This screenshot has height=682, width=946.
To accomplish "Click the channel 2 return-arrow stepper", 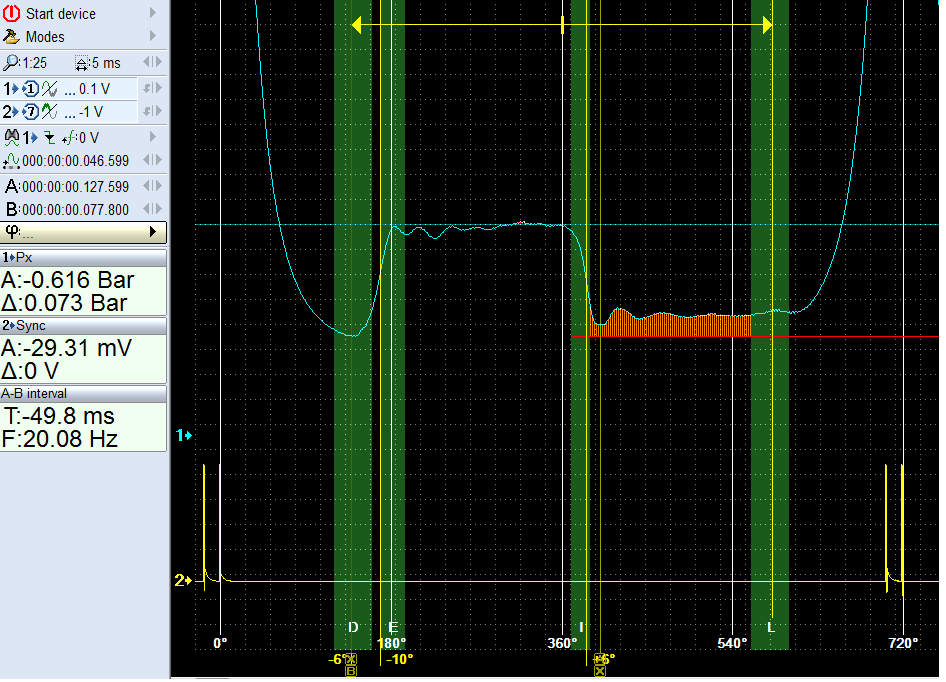I will [147, 111].
